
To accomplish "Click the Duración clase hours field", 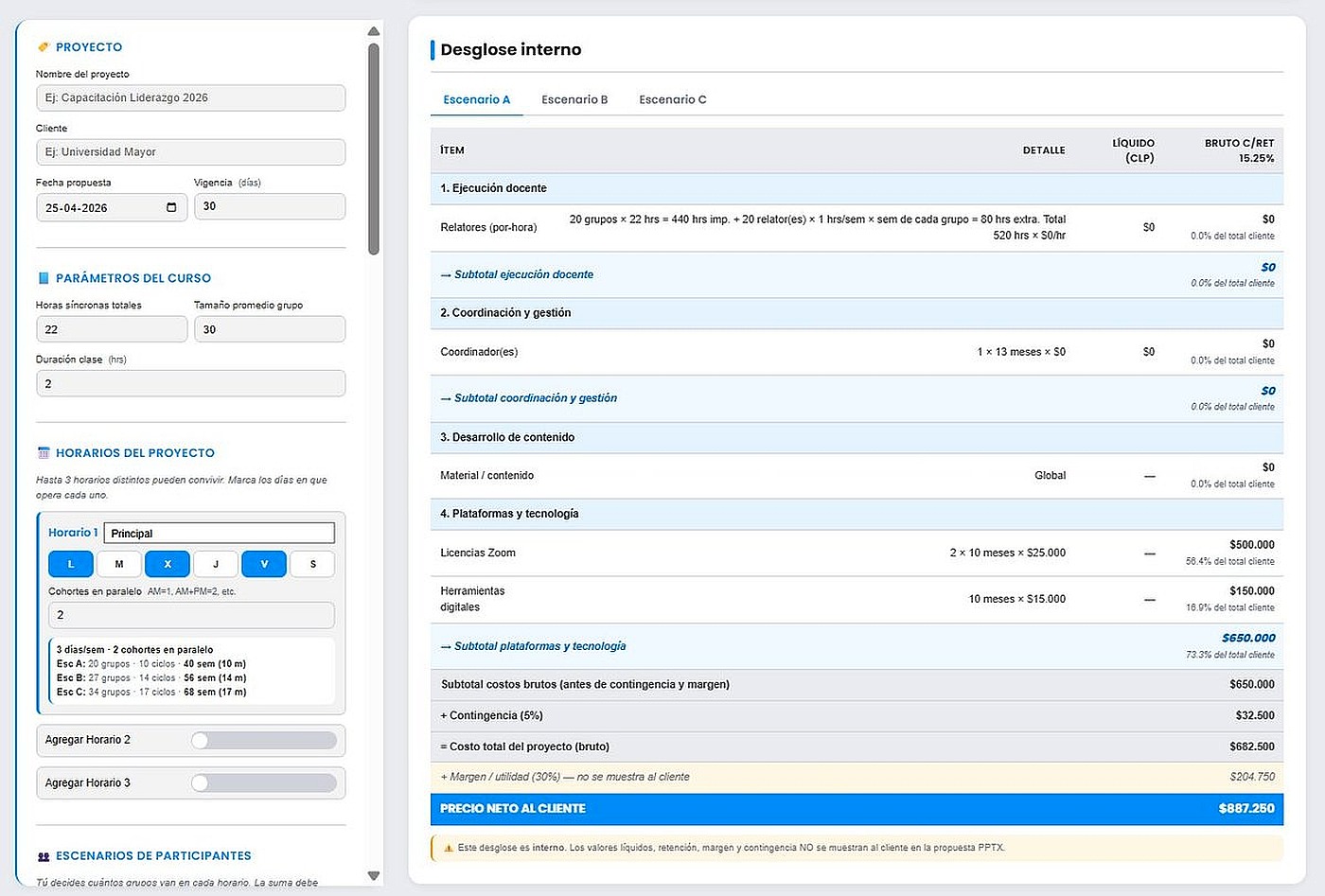I will [190, 383].
